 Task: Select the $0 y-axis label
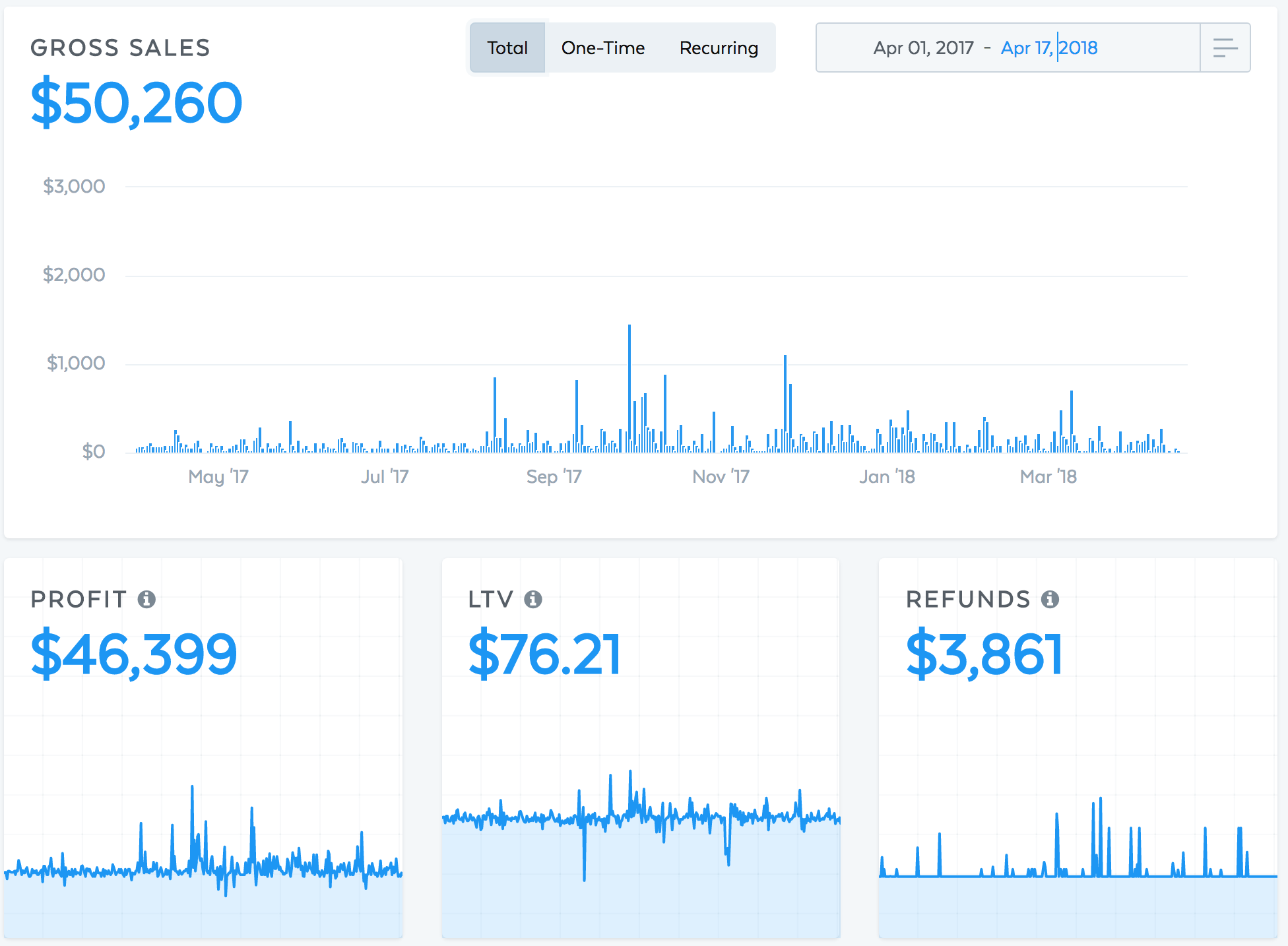pos(94,451)
